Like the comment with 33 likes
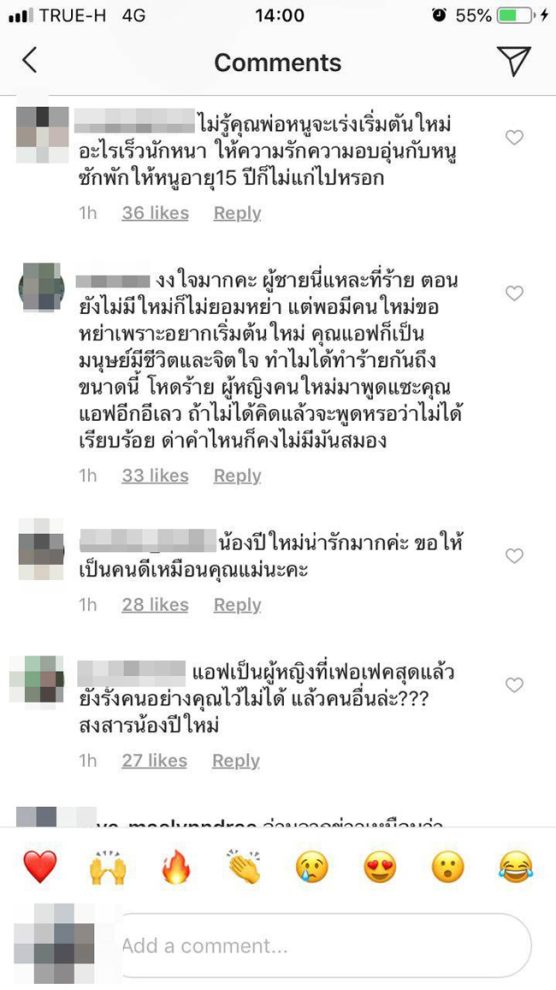The image size is (556, 990). click(514, 293)
